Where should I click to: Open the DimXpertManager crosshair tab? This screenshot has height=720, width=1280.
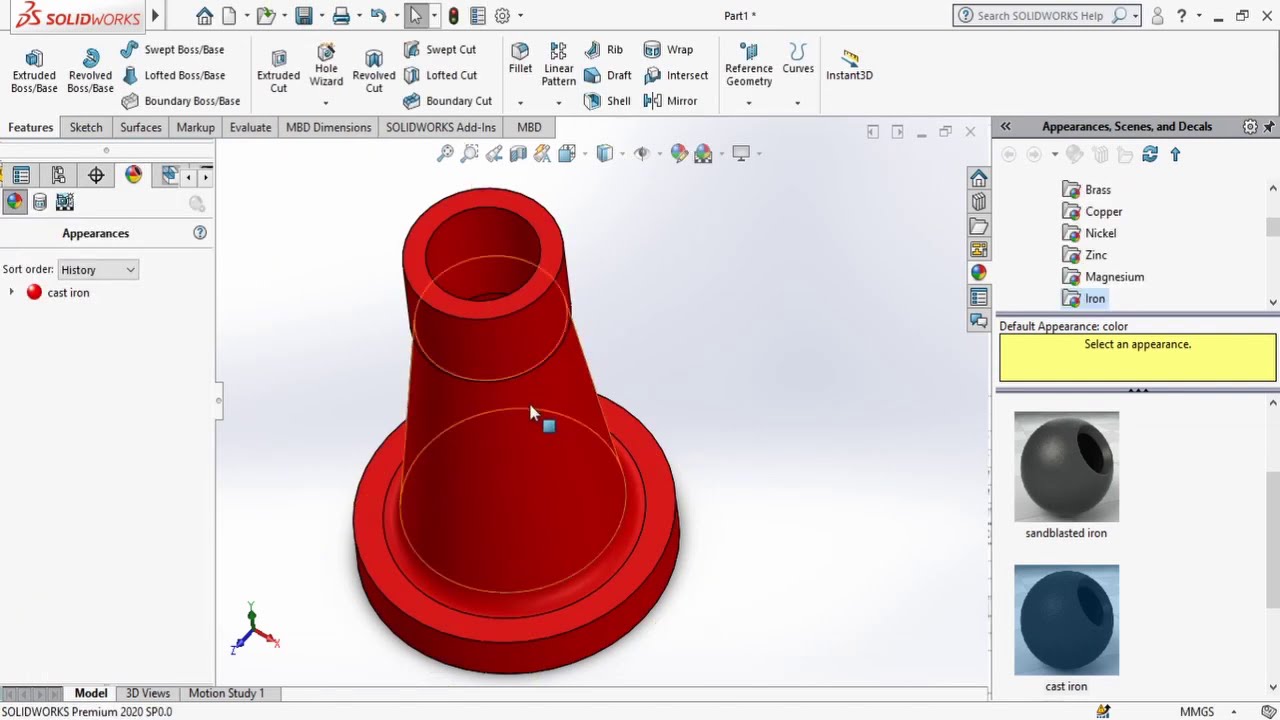pos(96,175)
